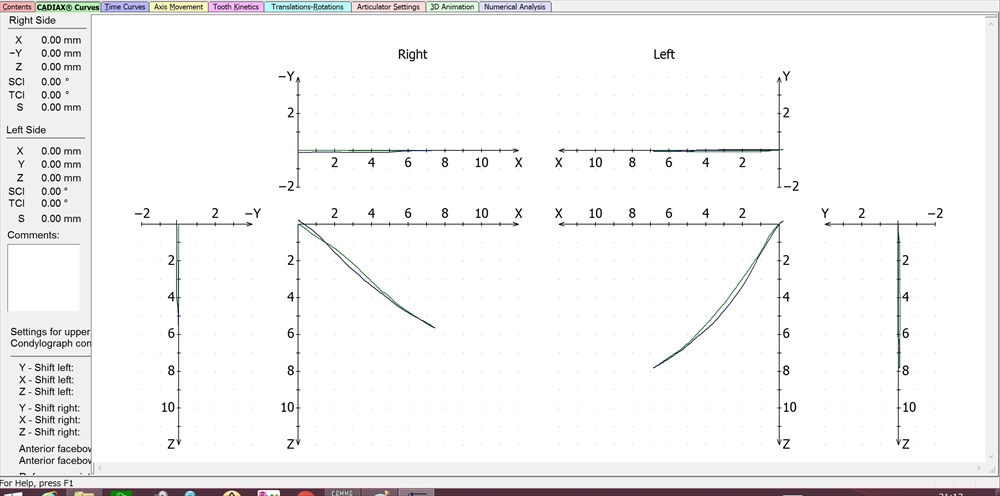Click the far-left Y-Z frontal plot curve
The image size is (1000, 496).
pyautogui.click(x=177, y=280)
